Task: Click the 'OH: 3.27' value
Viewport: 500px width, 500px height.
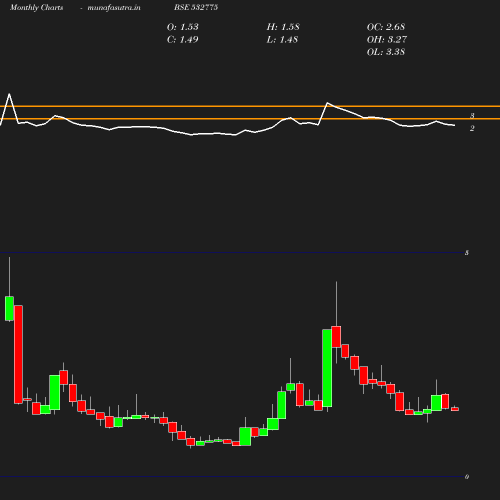Action: [x=387, y=40]
